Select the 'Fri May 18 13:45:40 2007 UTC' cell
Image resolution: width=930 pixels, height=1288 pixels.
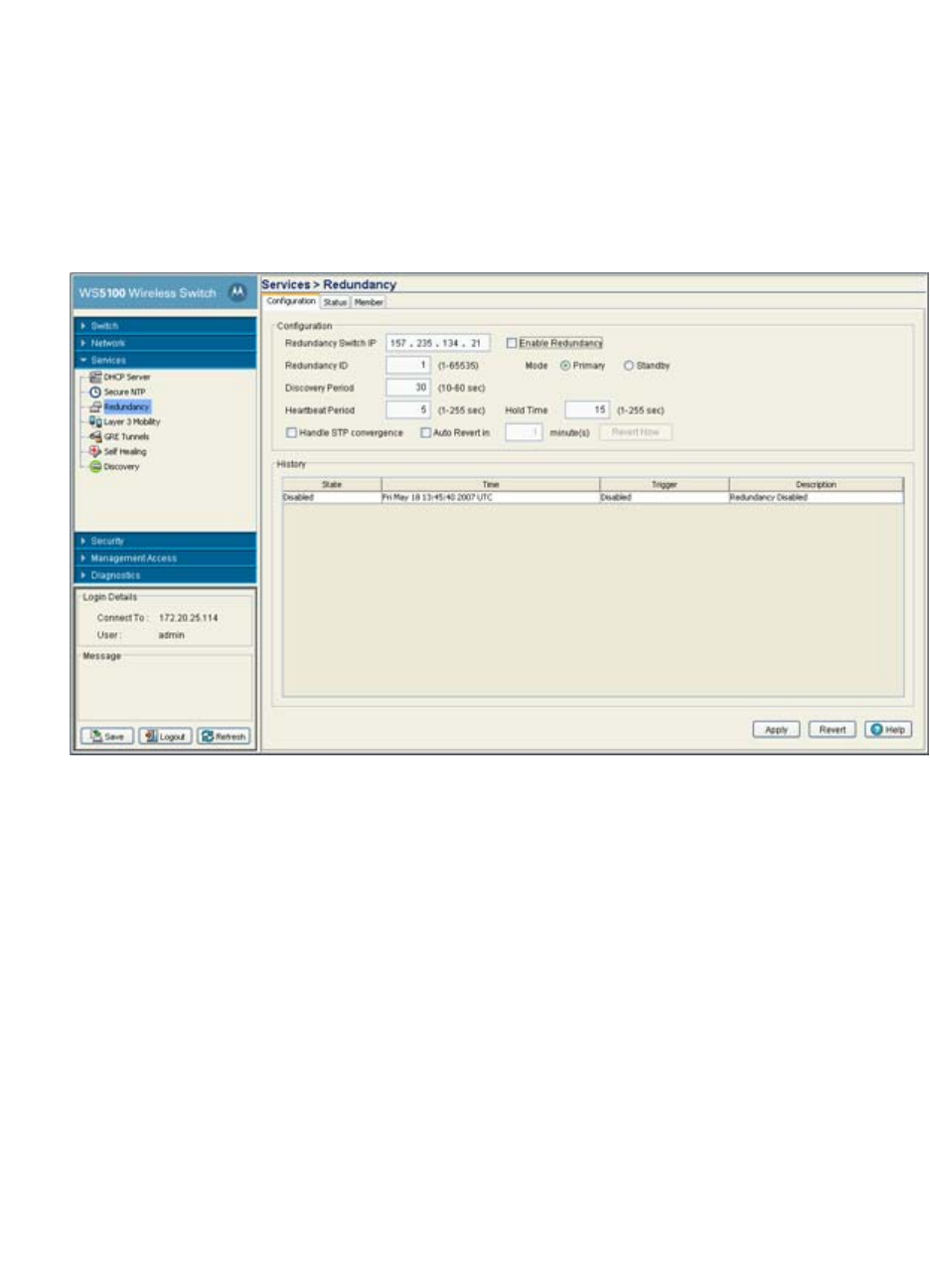[491, 497]
